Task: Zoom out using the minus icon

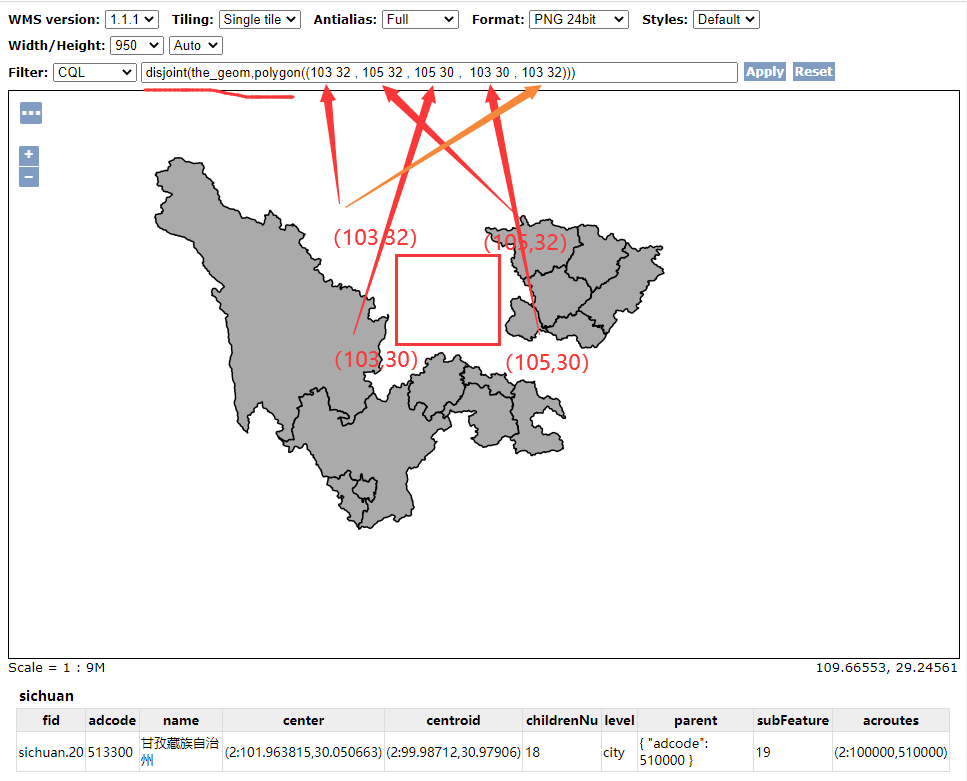Action: [x=28, y=176]
